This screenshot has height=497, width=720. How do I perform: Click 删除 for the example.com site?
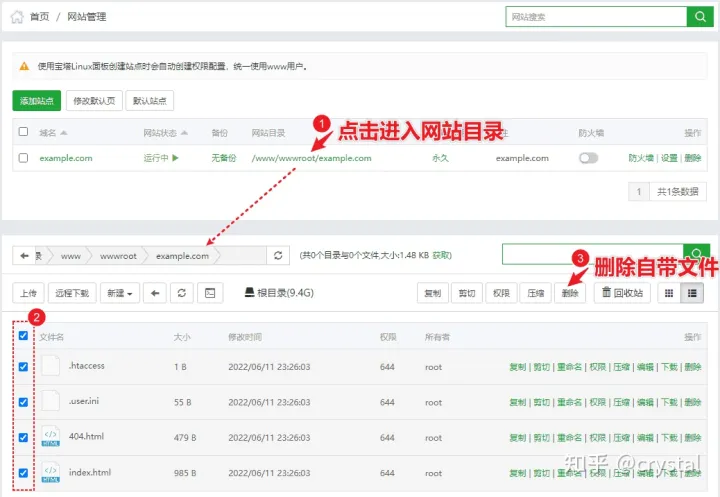(x=693, y=158)
